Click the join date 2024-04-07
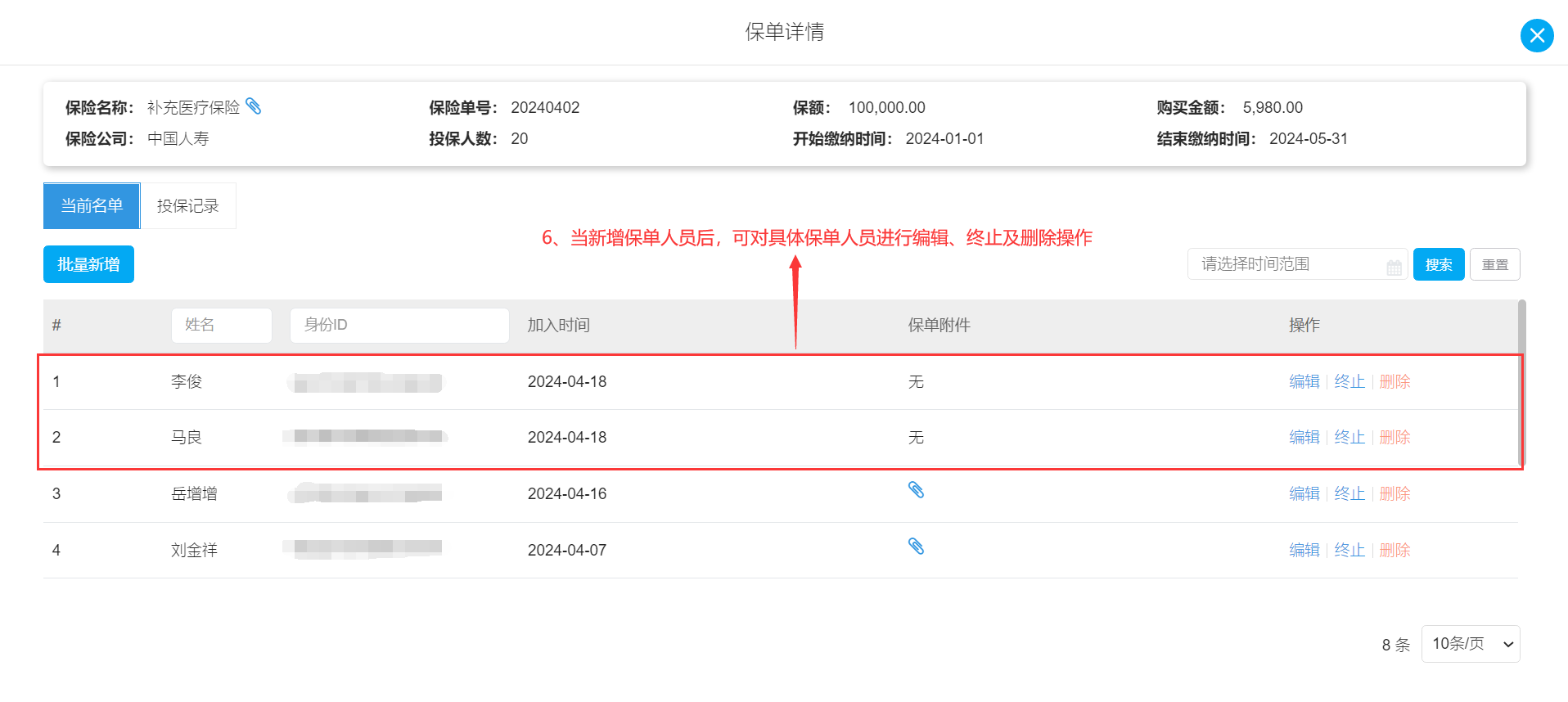The image size is (1568, 702). [x=567, y=550]
